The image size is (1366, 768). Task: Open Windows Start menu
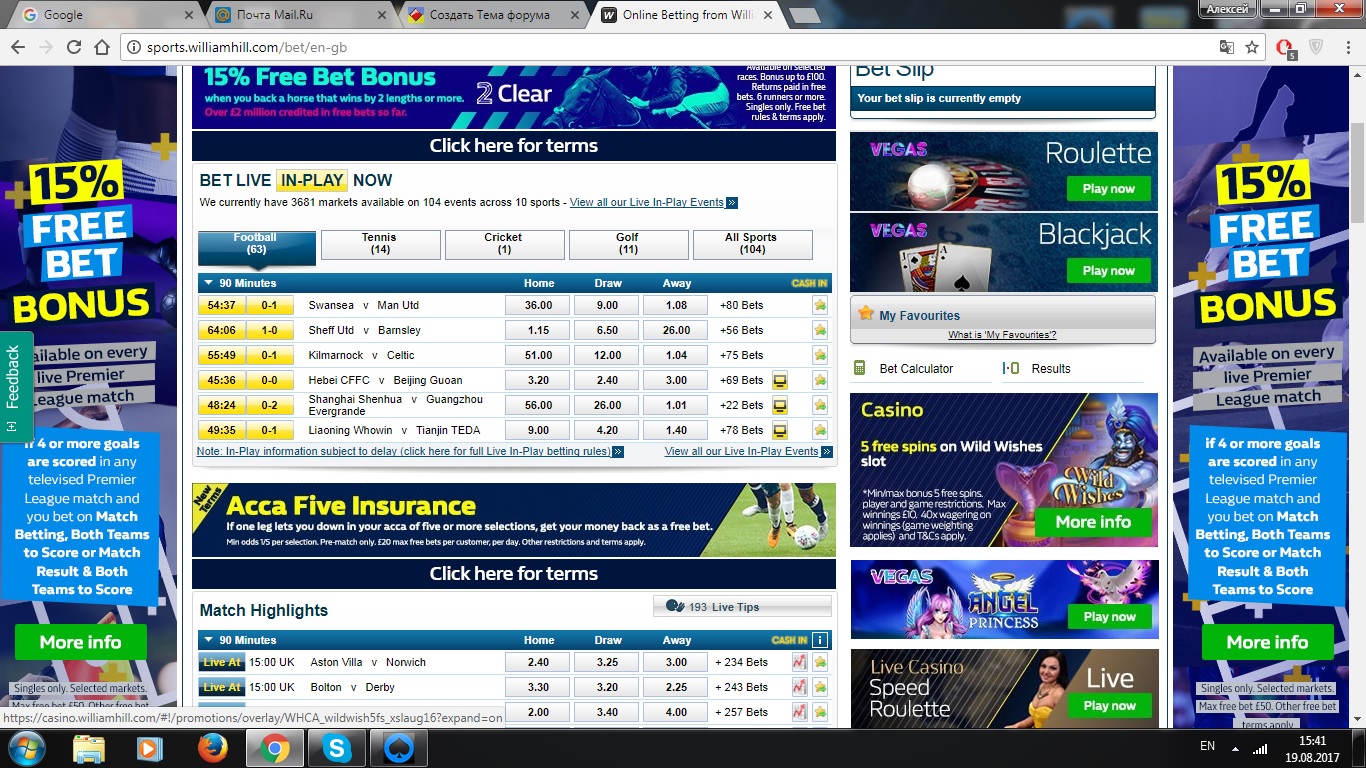pos(28,748)
